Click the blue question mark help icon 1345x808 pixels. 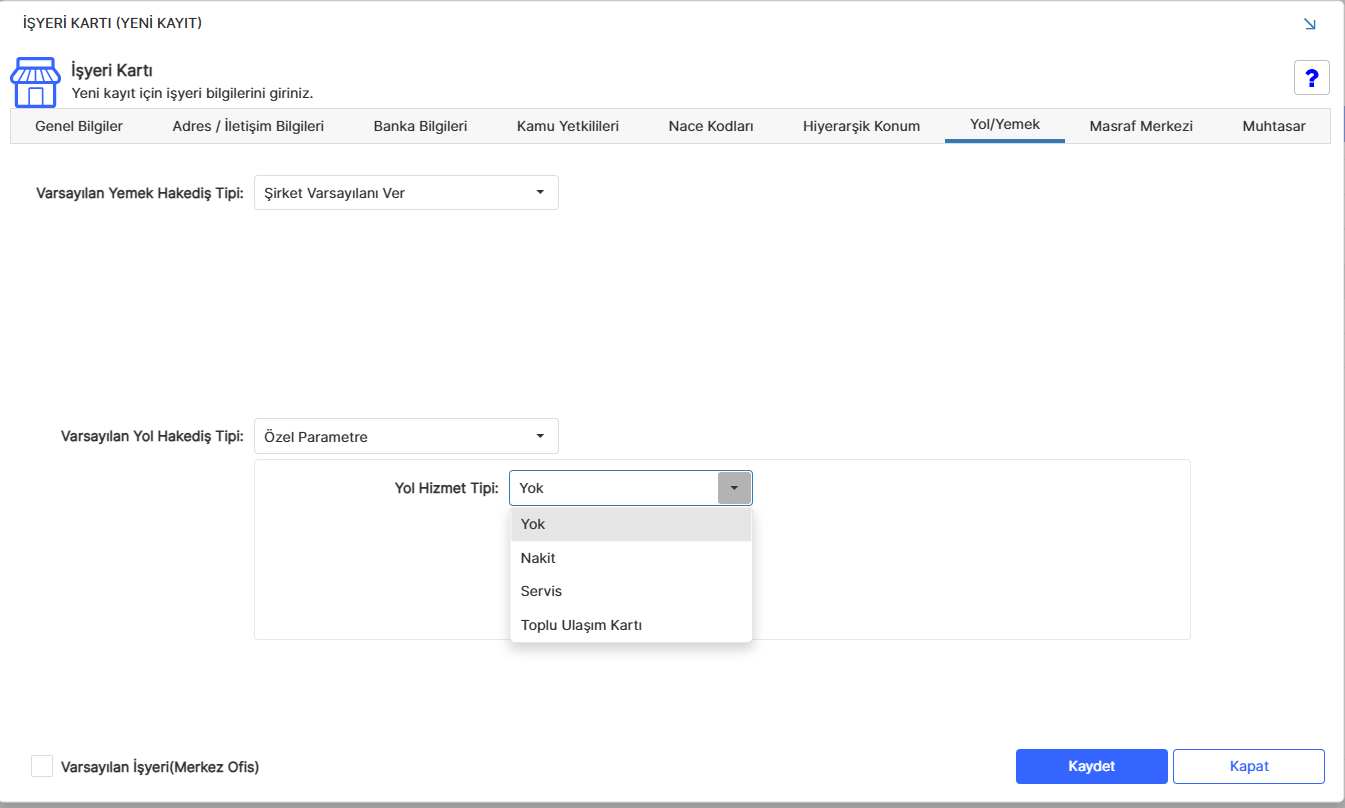click(x=1312, y=78)
